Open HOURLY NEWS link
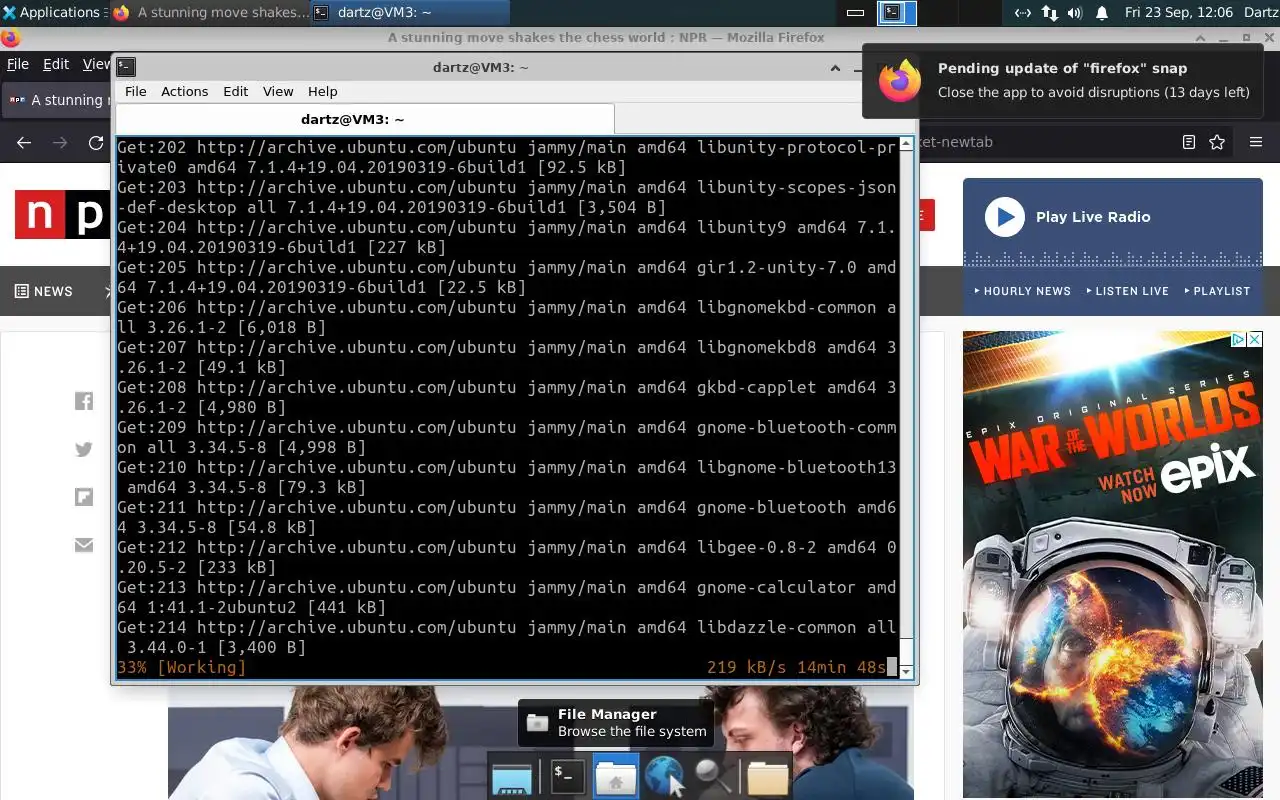Viewport: 1280px width, 800px height. click(x=1023, y=291)
